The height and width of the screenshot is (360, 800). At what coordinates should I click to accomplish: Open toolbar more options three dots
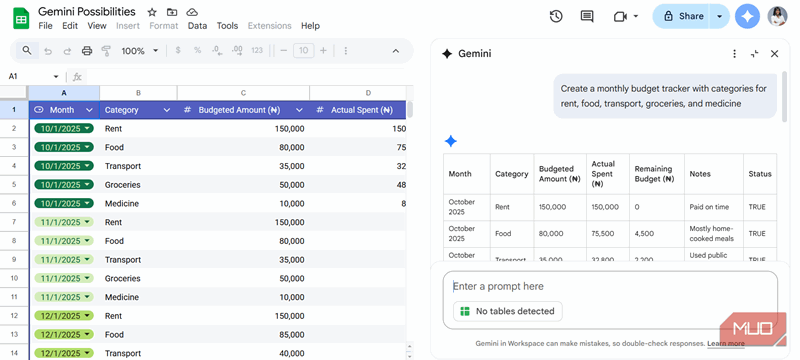(345, 50)
